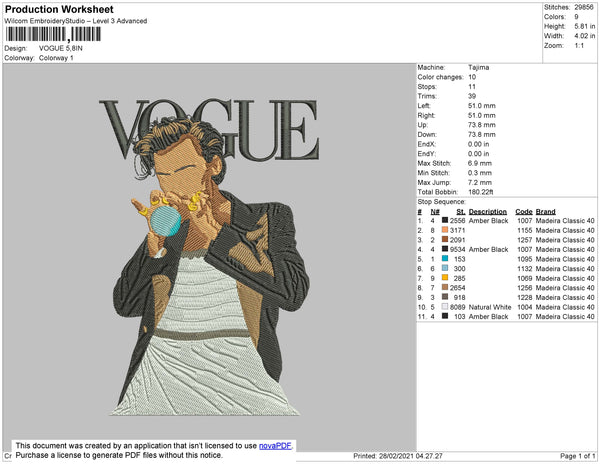Click the yellow swatch for code 1069
The height and width of the screenshot is (464, 600).
[x=445, y=278]
